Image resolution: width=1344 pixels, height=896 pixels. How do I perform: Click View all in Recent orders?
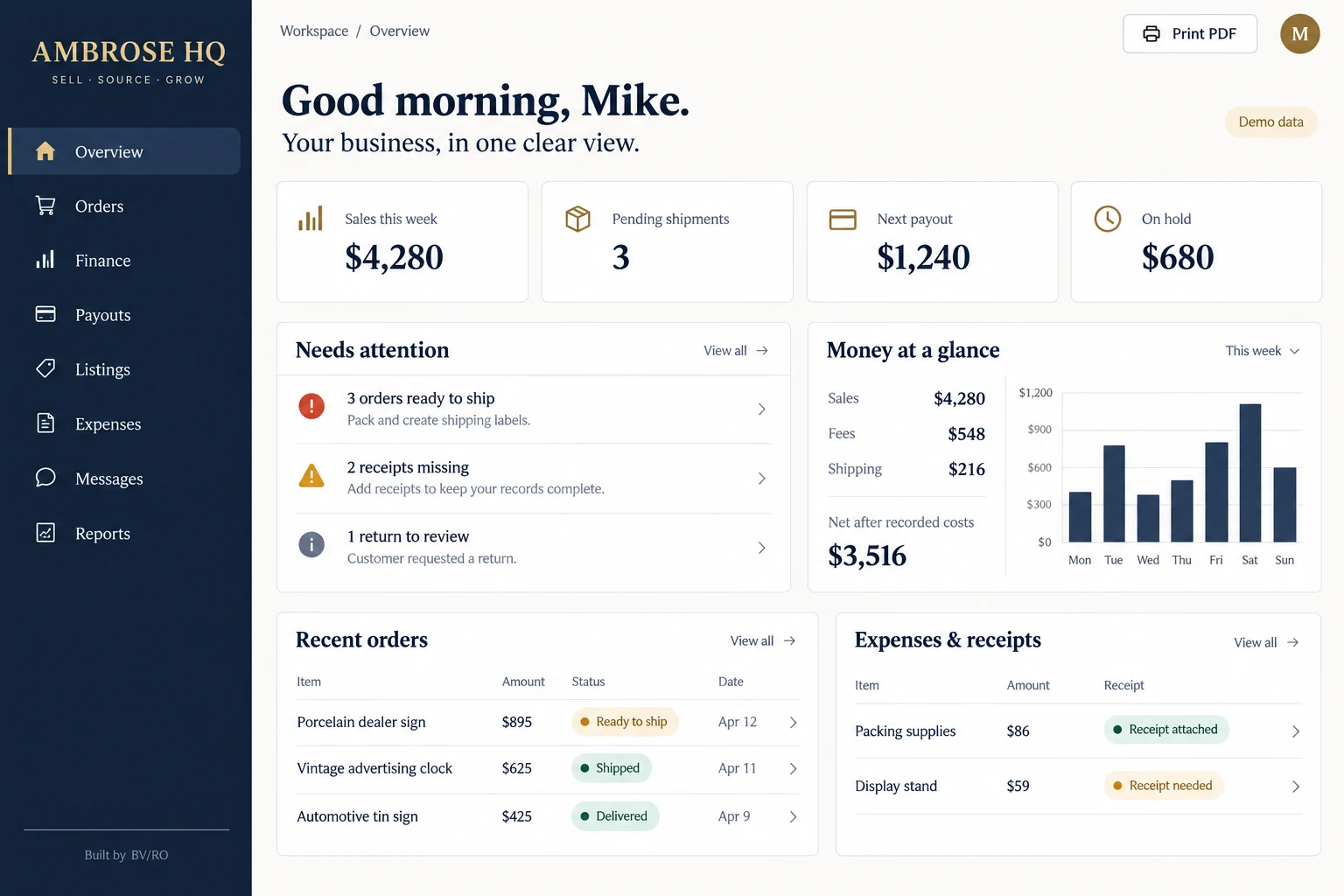[x=763, y=641]
